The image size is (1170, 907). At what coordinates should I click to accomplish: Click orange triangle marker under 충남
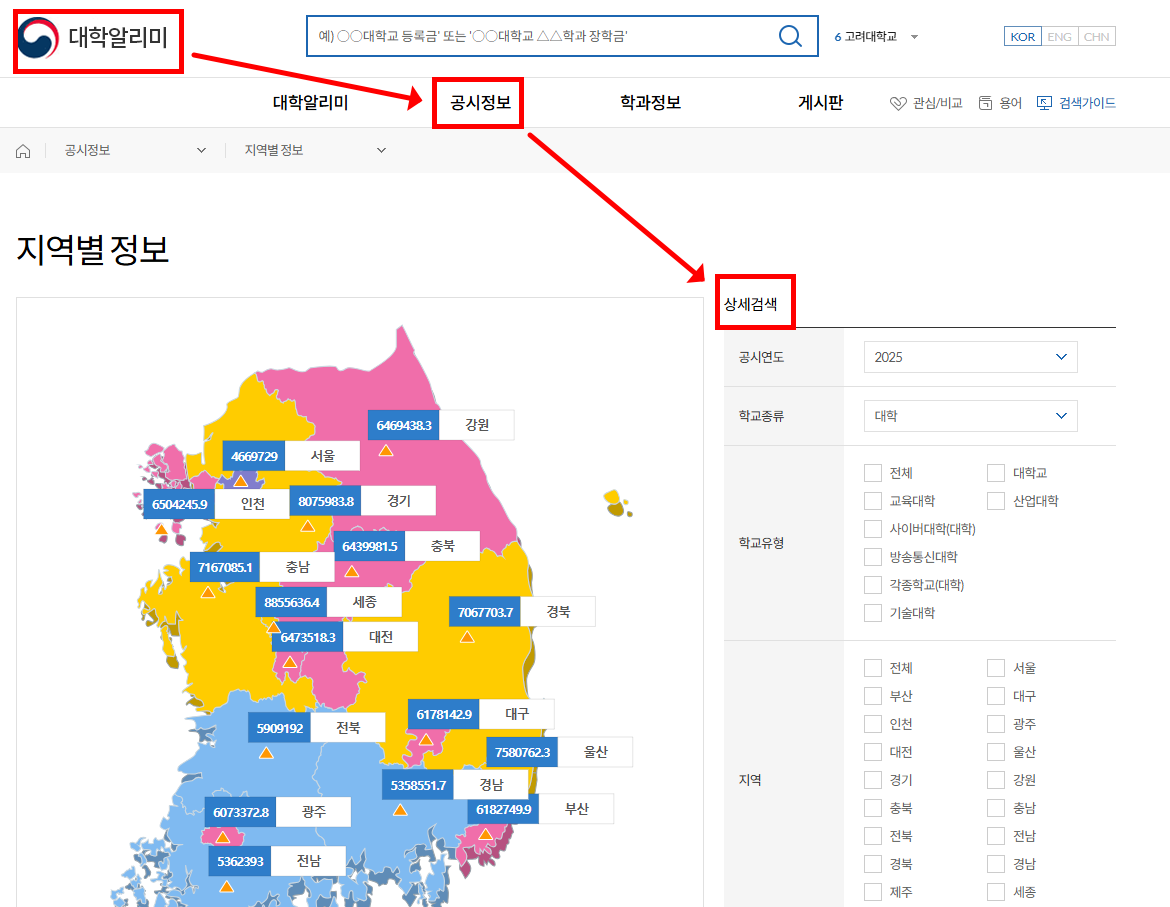pos(207,592)
